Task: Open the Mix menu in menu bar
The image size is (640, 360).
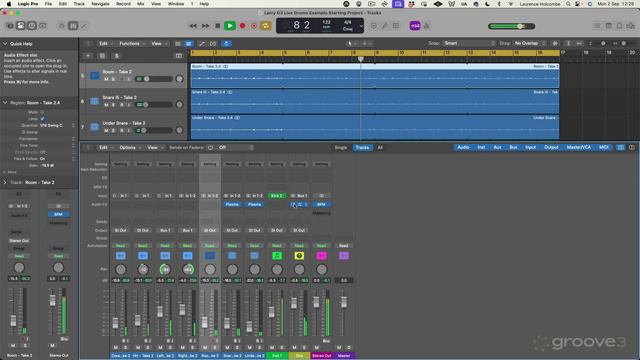Action: point(140,4)
